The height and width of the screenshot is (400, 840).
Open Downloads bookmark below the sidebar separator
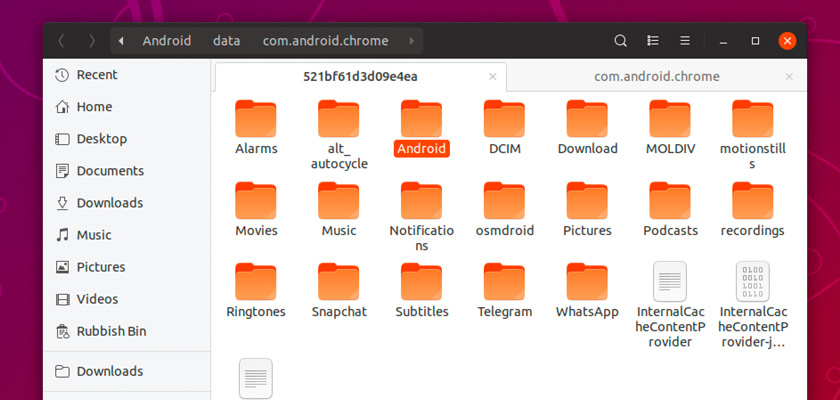126,372
